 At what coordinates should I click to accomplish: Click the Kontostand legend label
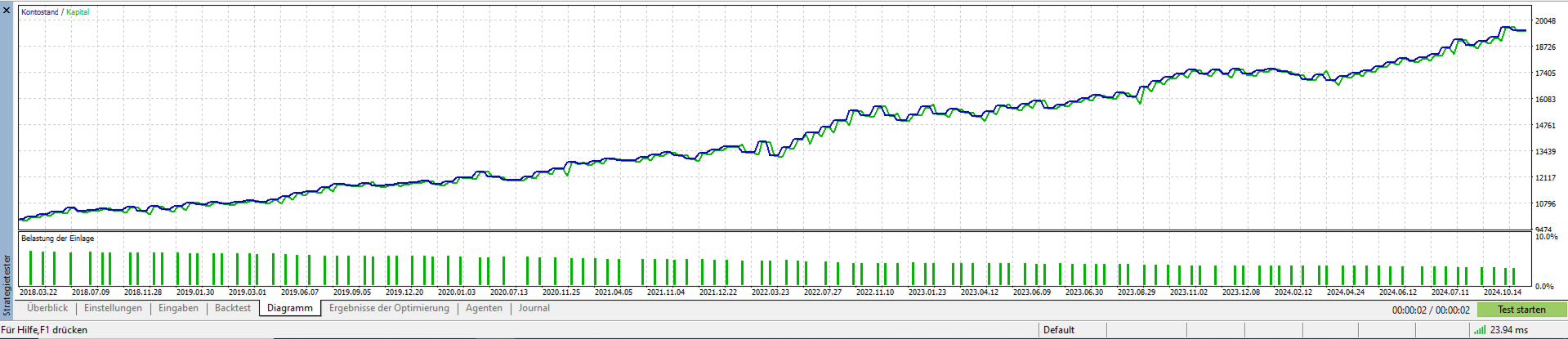39,12
